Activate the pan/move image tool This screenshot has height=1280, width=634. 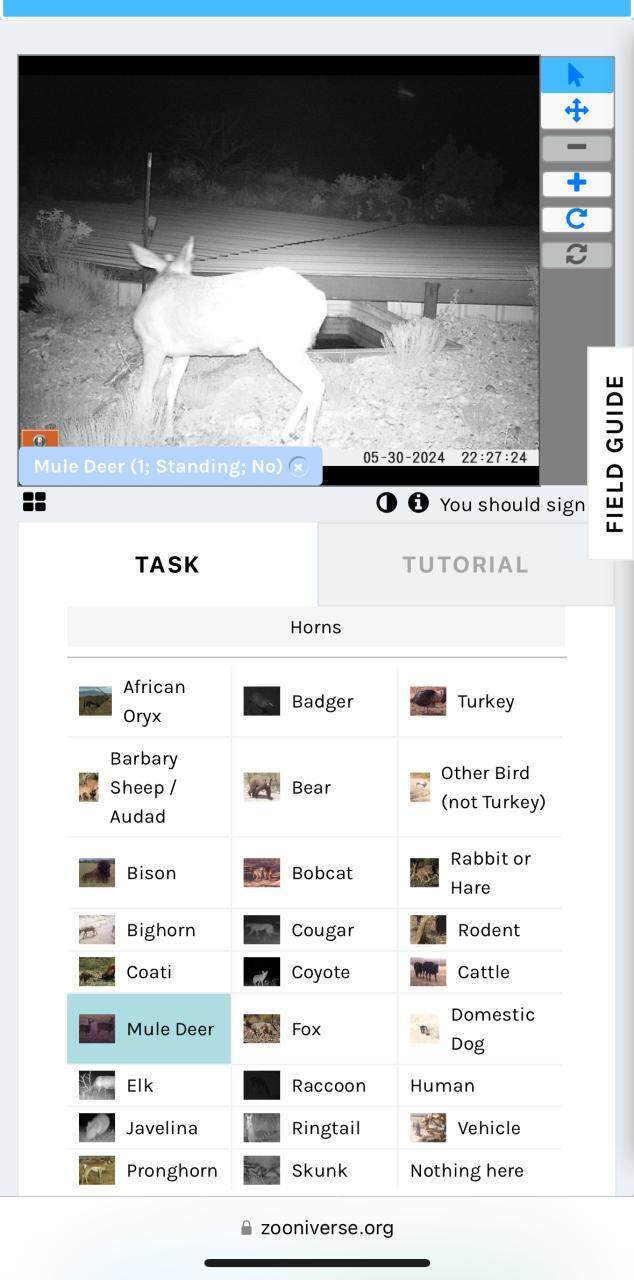click(x=577, y=111)
